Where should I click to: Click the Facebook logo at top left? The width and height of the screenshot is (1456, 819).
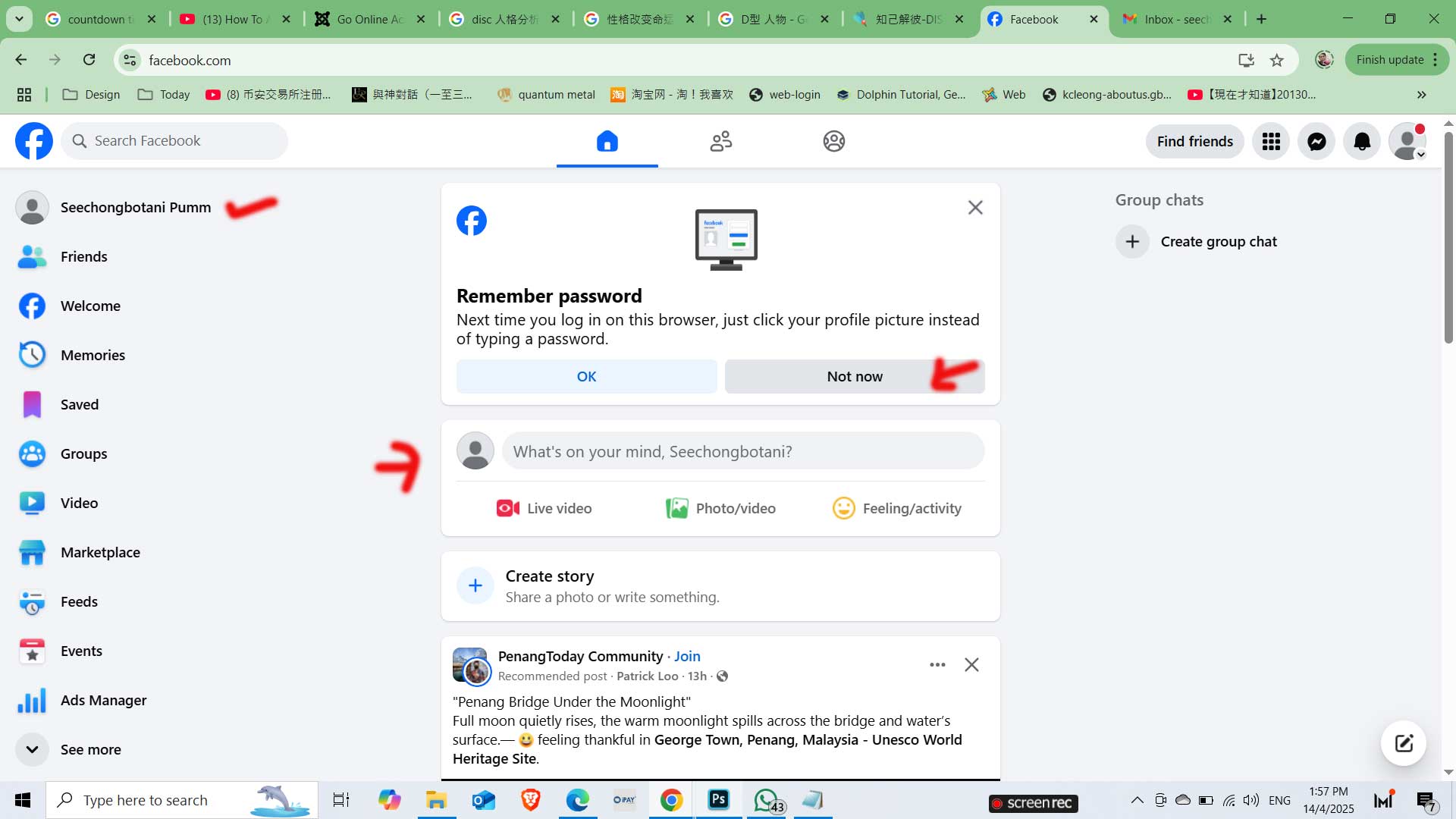[34, 141]
